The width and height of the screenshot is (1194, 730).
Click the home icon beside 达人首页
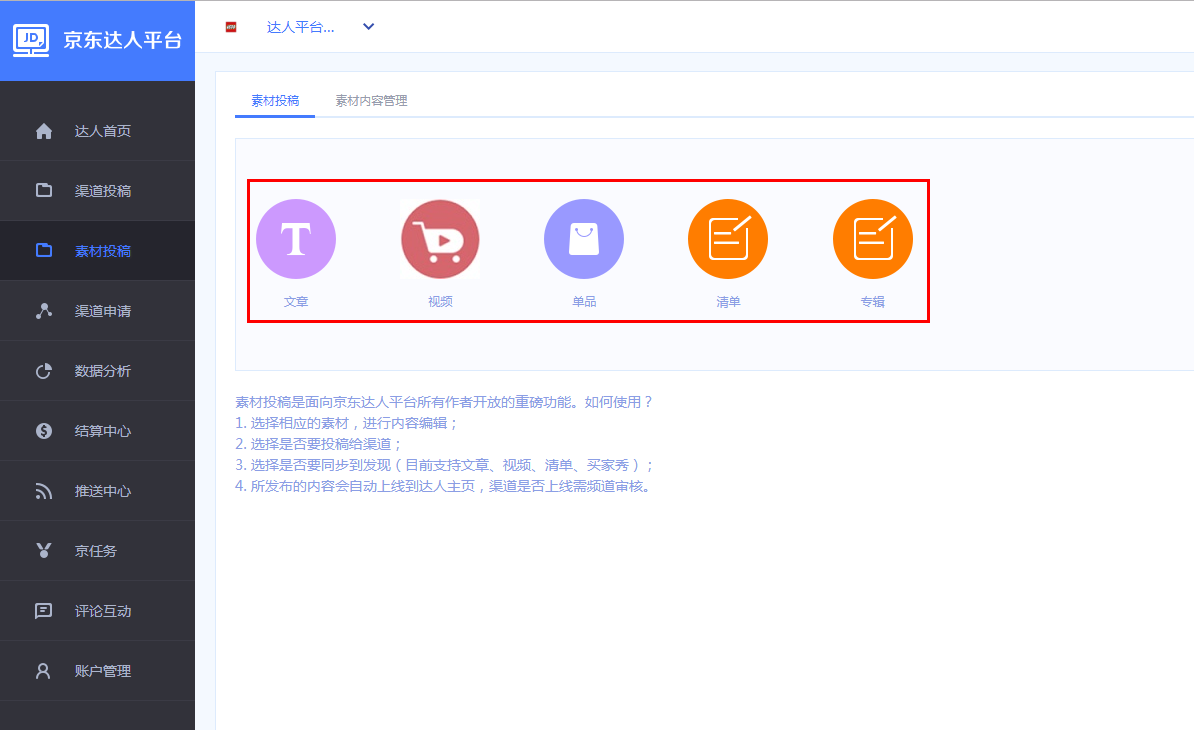pyautogui.click(x=44, y=131)
